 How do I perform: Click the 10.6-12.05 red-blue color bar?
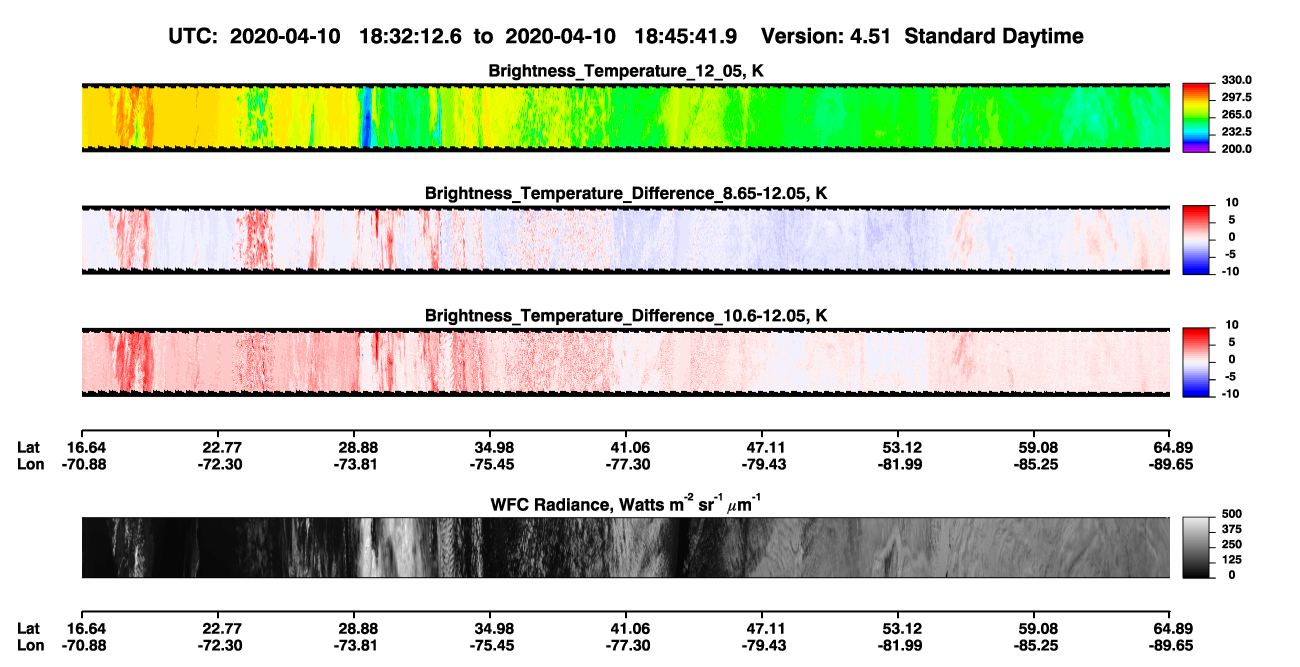pyautogui.click(x=1195, y=361)
